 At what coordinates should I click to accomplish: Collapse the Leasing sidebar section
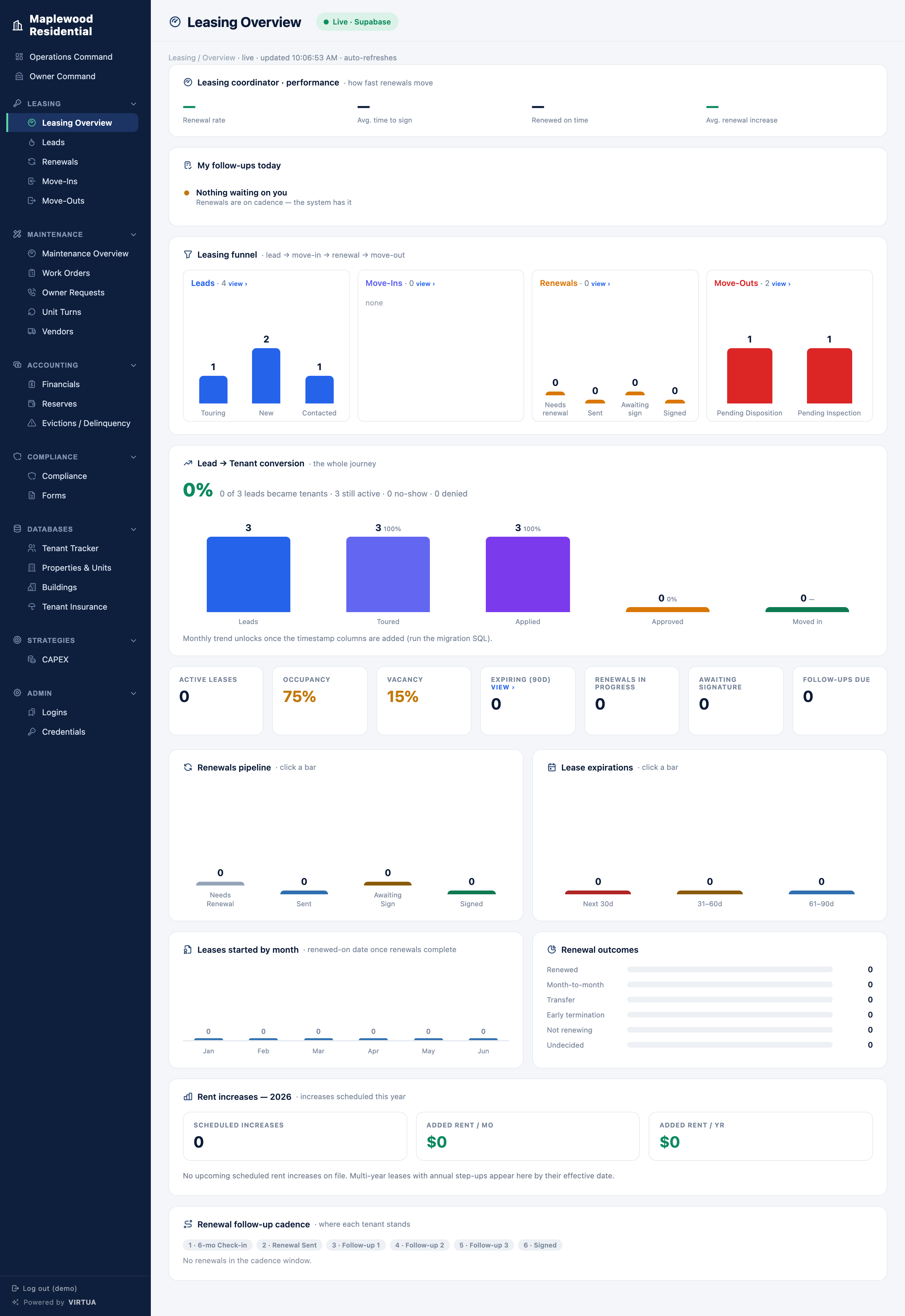[134, 104]
